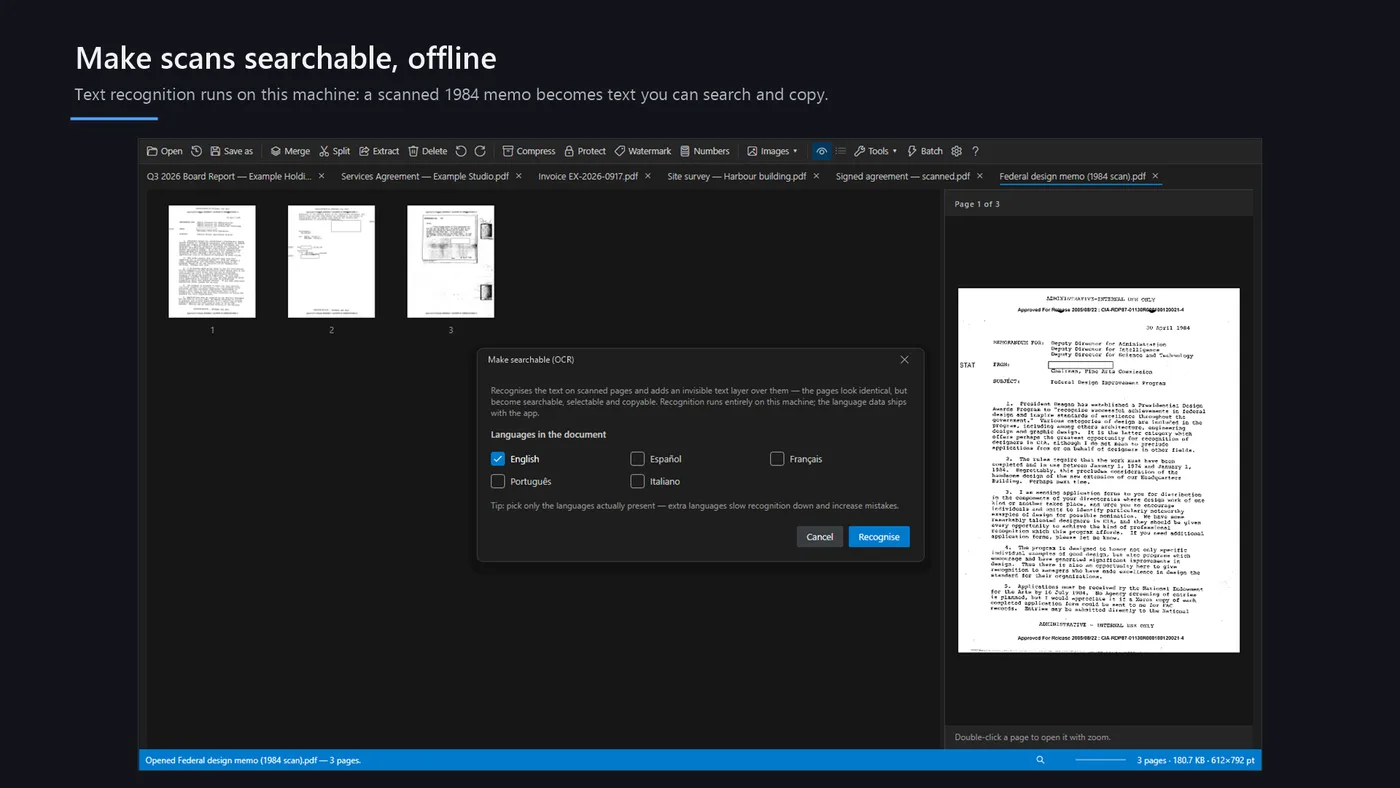Close the Invoice EX-2026-0917 tab
The image size is (1400, 788).
pyautogui.click(x=647, y=176)
